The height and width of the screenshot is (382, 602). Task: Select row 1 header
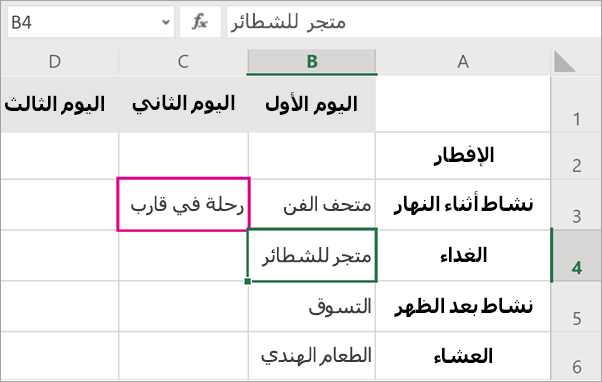click(576, 104)
